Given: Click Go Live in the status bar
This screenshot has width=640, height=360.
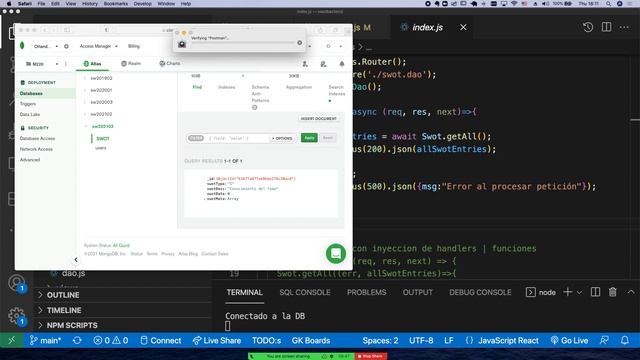Looking at the screenshot, I should (569, 340).
